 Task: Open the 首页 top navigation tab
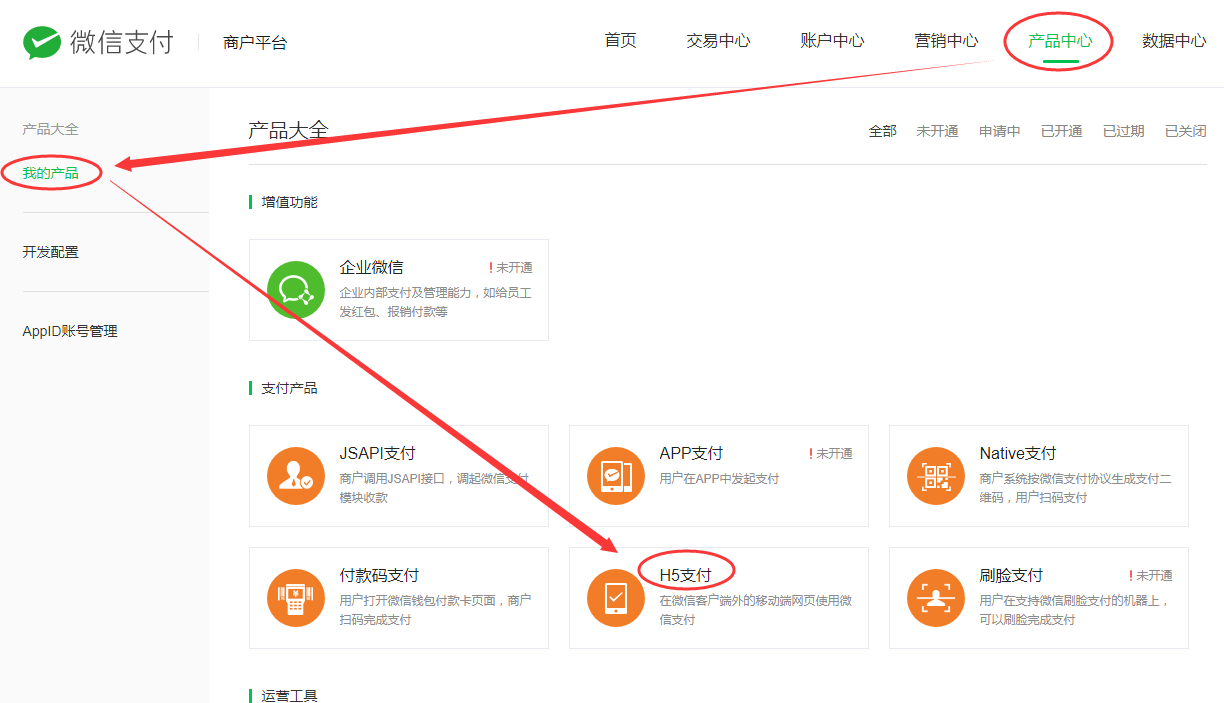620,41
